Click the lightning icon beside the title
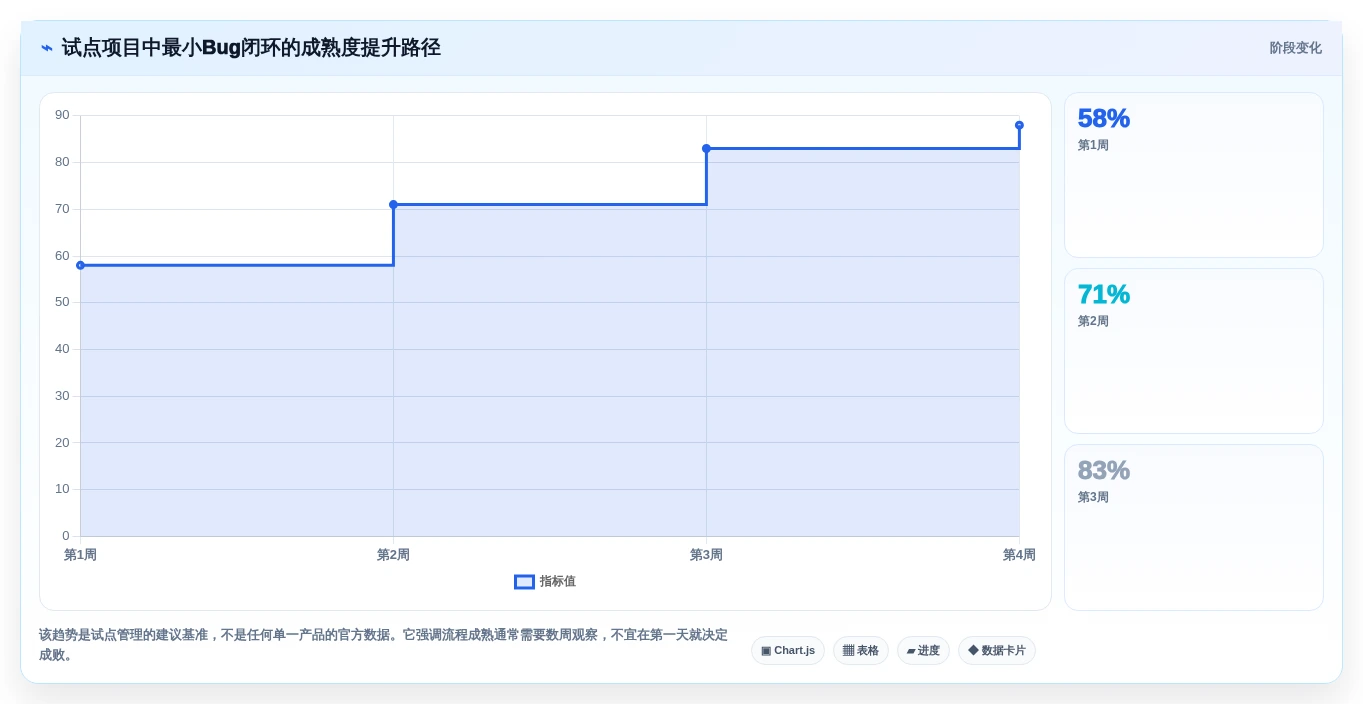The image size is (1363, 704). (x=47, y=48)
